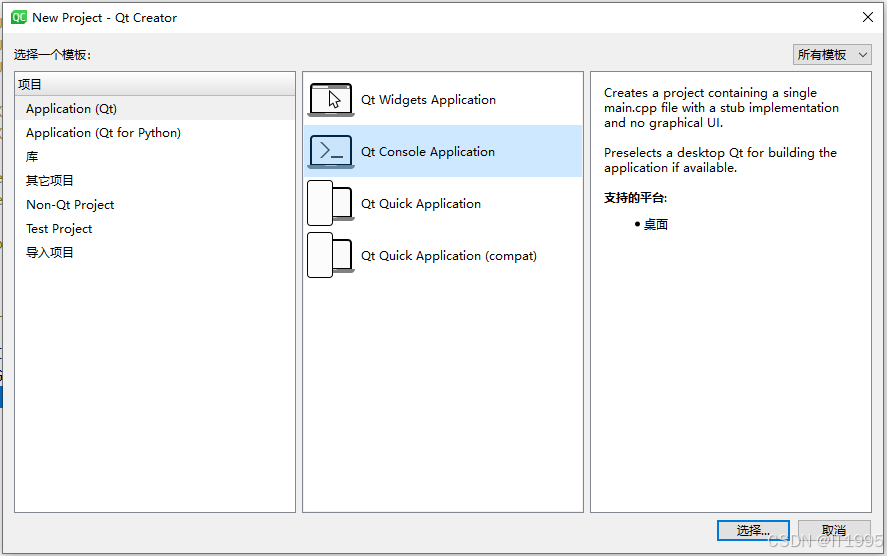Viewport: 887px width, 556px height.
Task: Select the 其它项目 category
Action: coord(155,180)
